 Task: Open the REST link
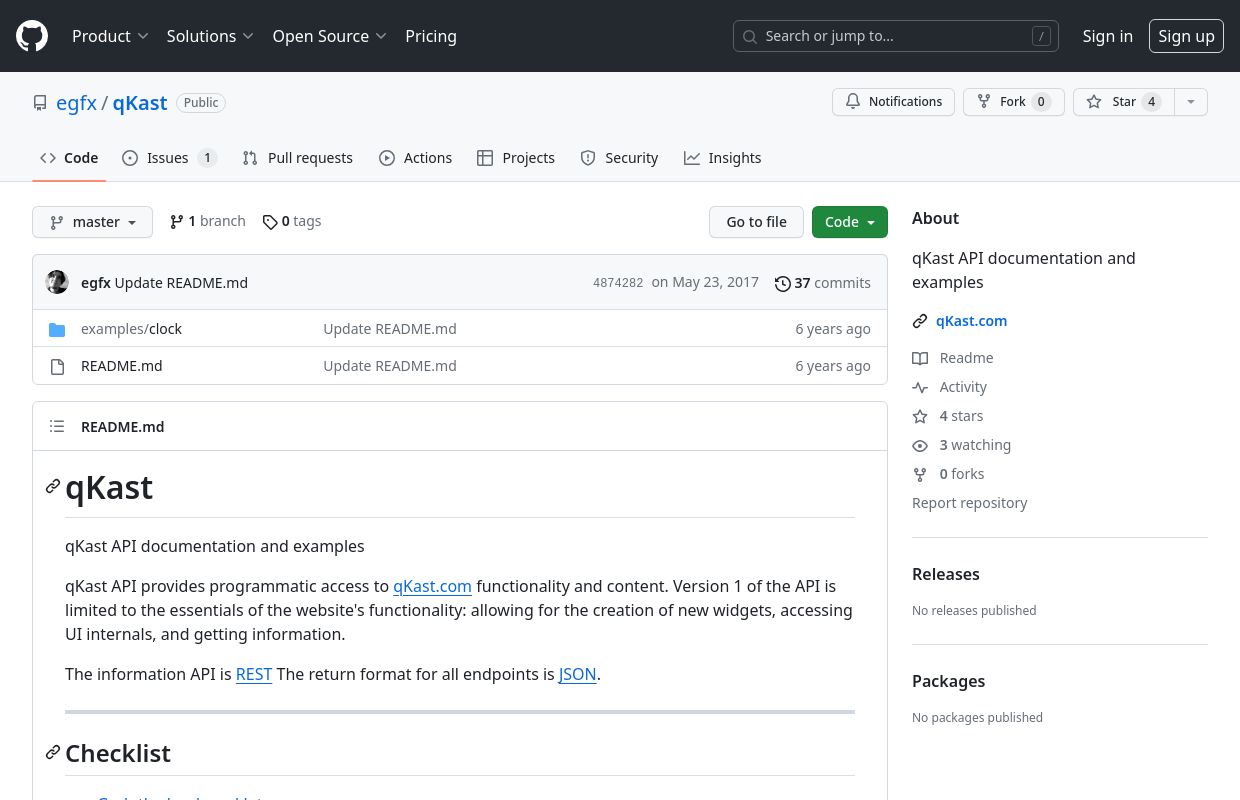pos(254,674)
